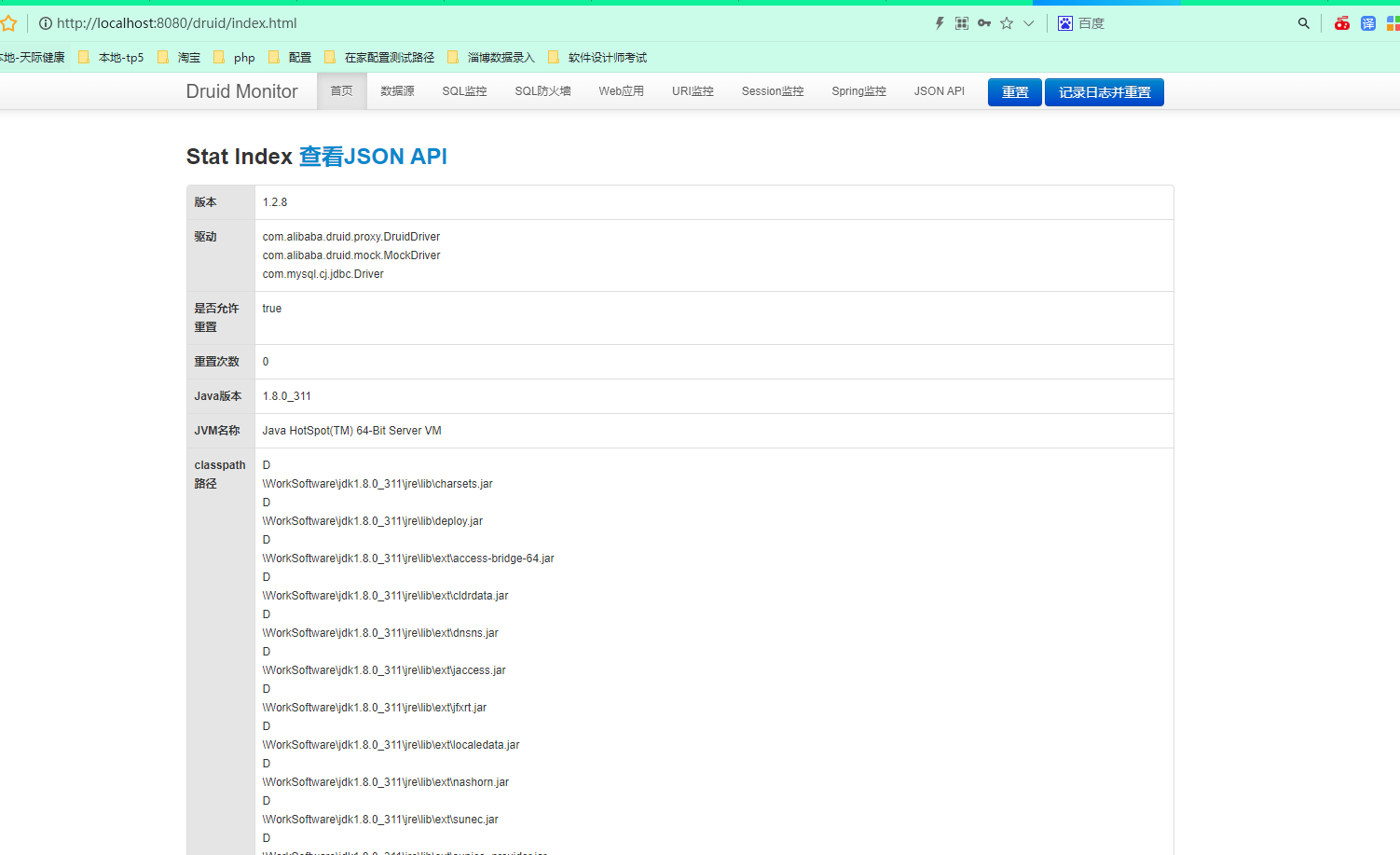The height and width of the screenshot is (855, 1400).
Task: Click the localhost druid URL field
Action: click(x=177, y=23)
